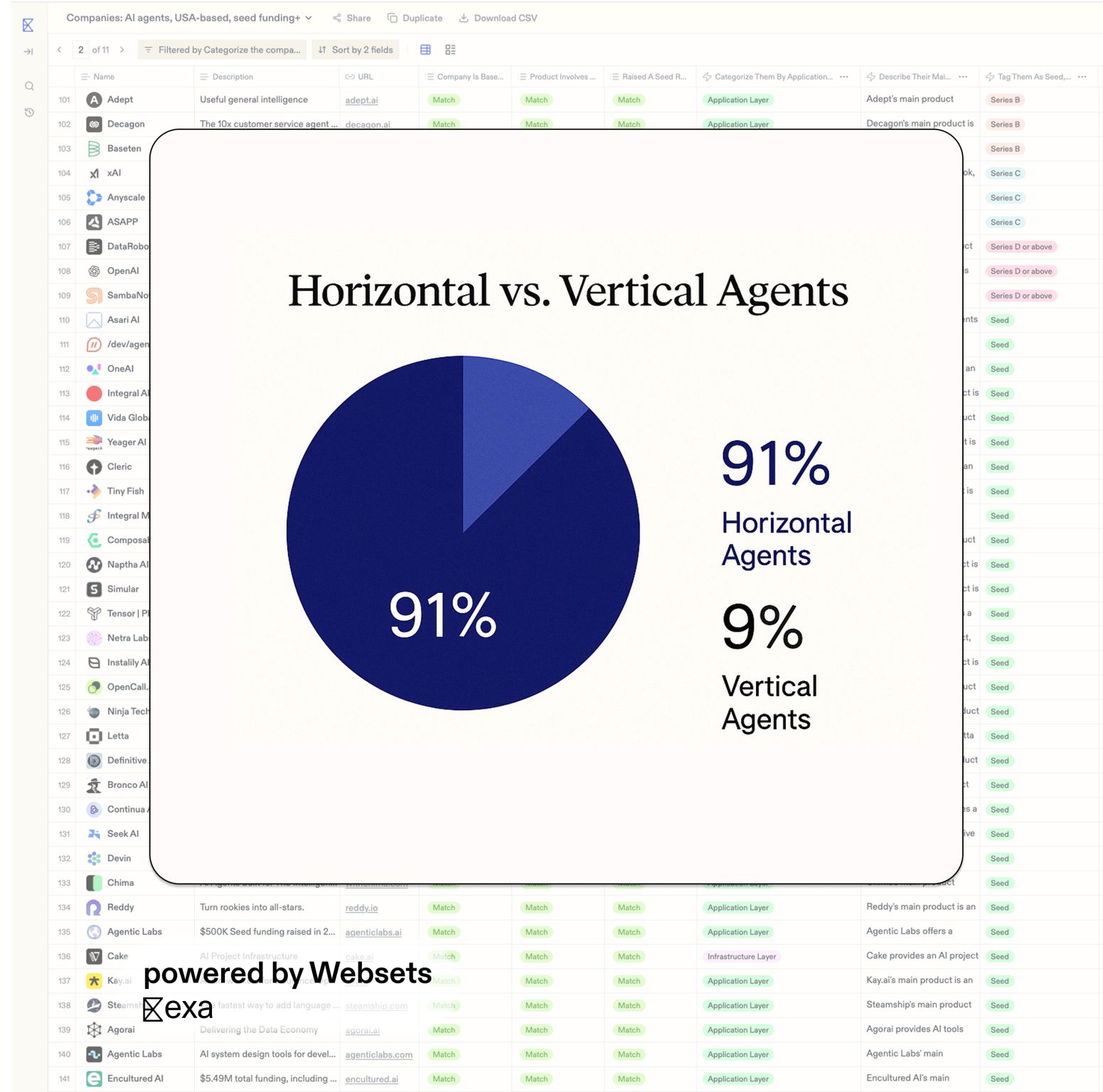Viewport: 1103px width, 1092px height.
Task: Click the Exa logo in sidebar
Action: 28,25
